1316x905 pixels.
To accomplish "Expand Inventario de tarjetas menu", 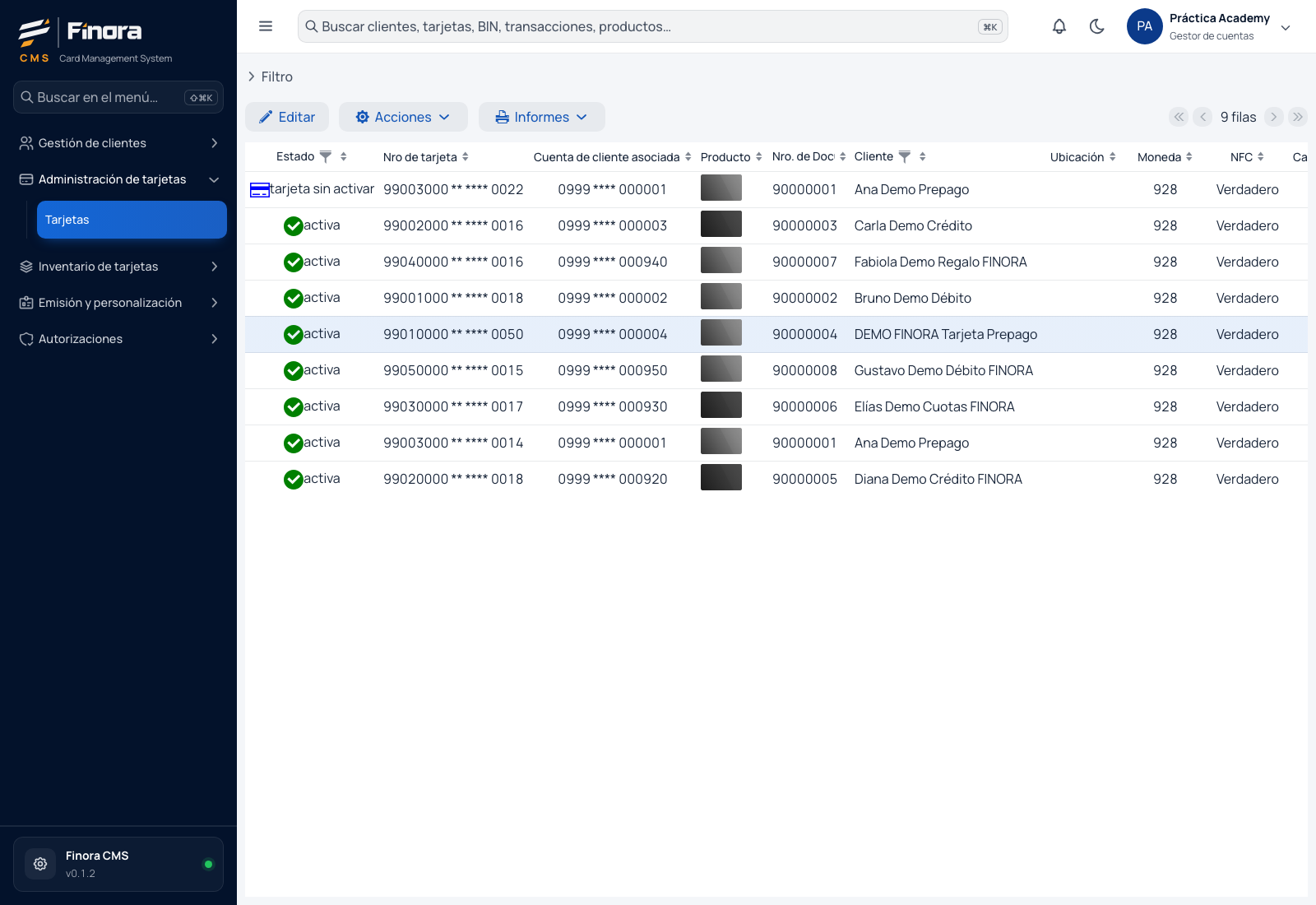I will pyautogui.click(x=118, y=267).
